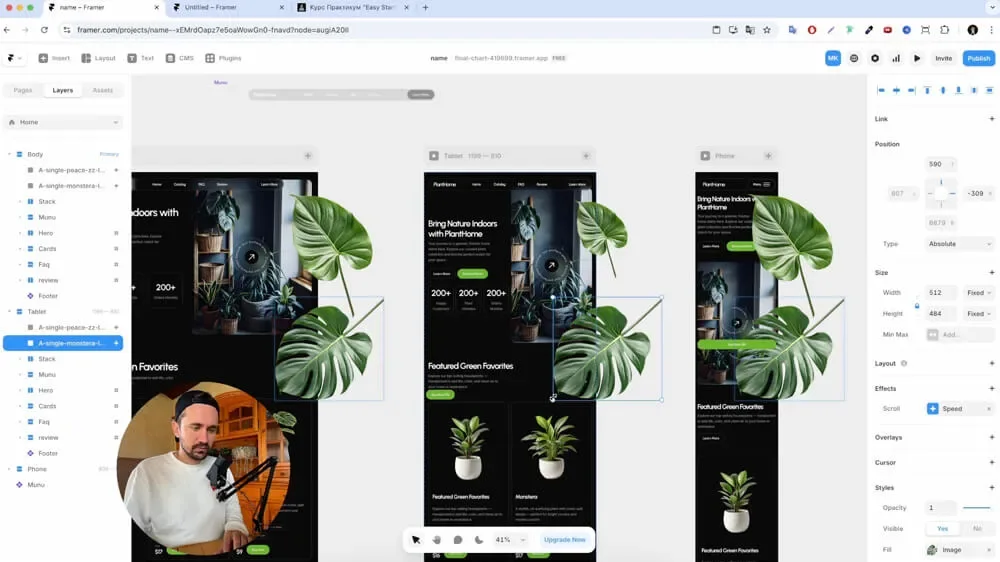Open the analytics bar chart icon

[896, 58]
